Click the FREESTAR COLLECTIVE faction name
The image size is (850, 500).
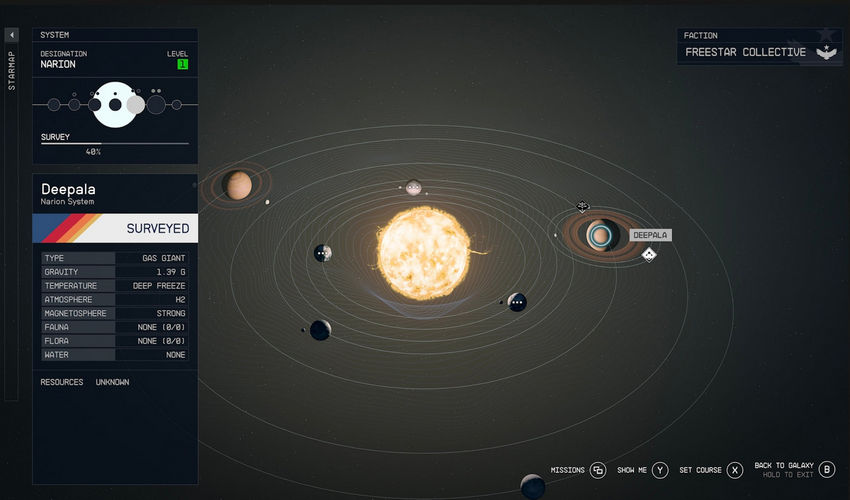[x=745, y=52]
